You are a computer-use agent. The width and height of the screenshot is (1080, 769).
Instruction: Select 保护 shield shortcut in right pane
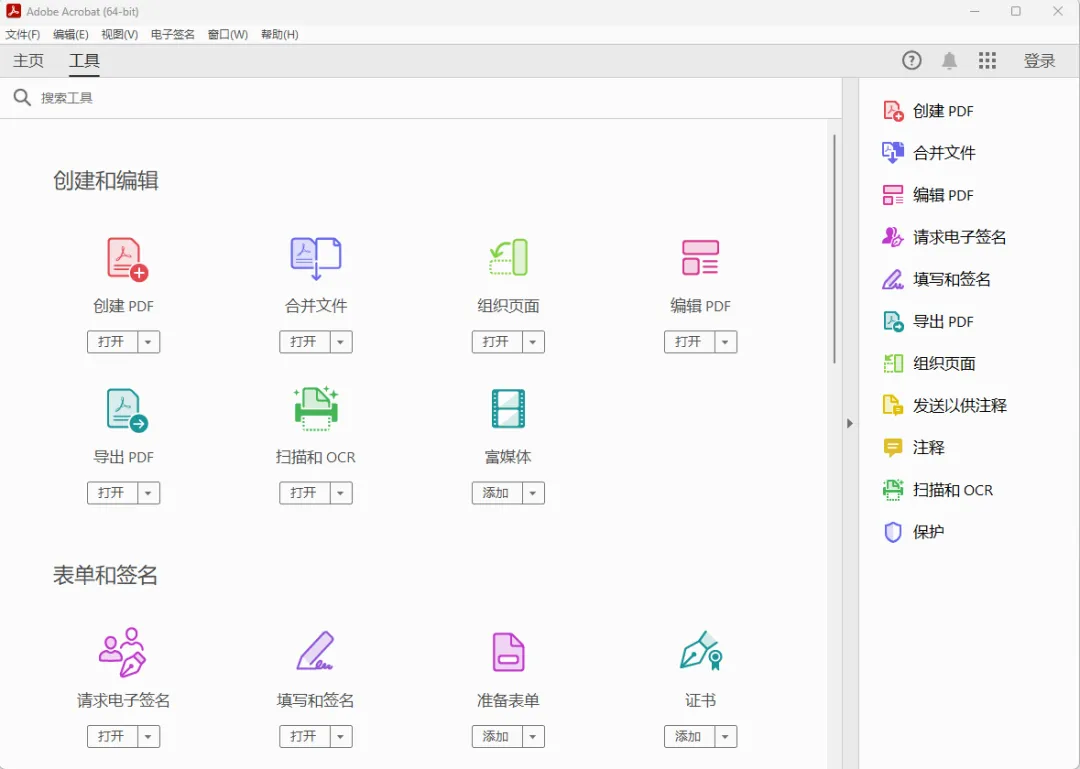[x=913, y=532]
